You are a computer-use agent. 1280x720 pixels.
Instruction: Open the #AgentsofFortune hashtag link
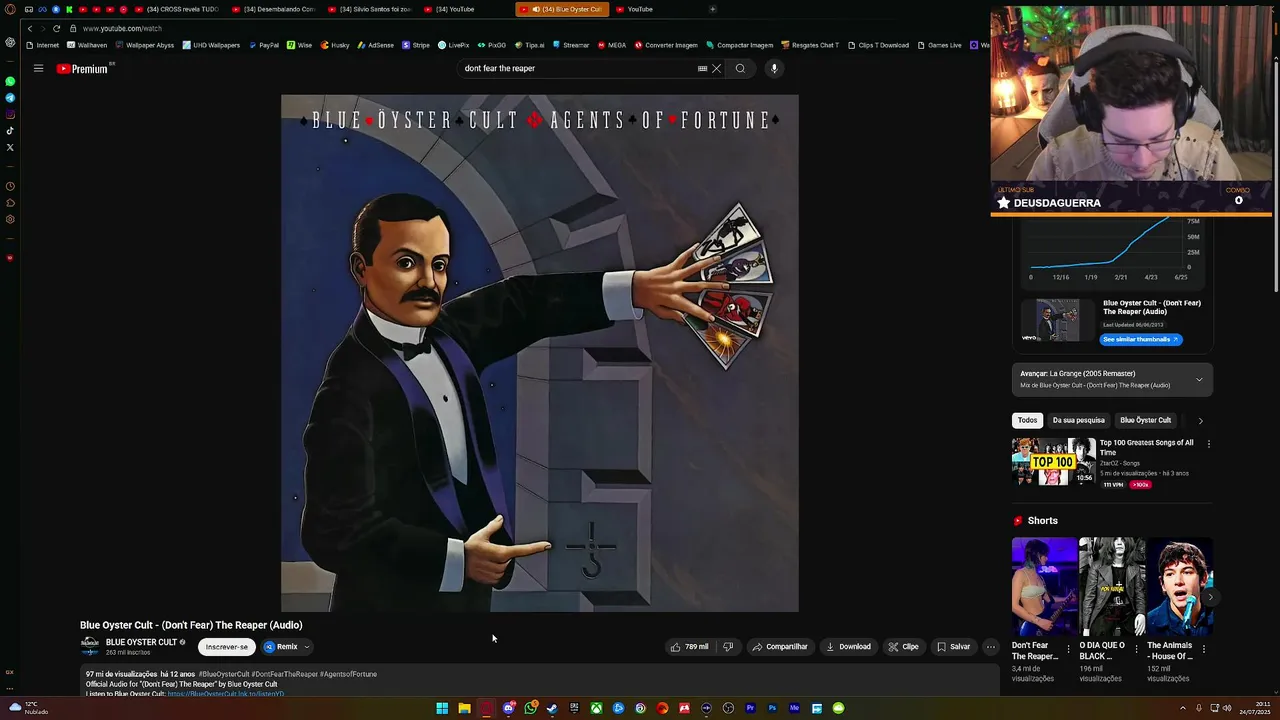348,674
